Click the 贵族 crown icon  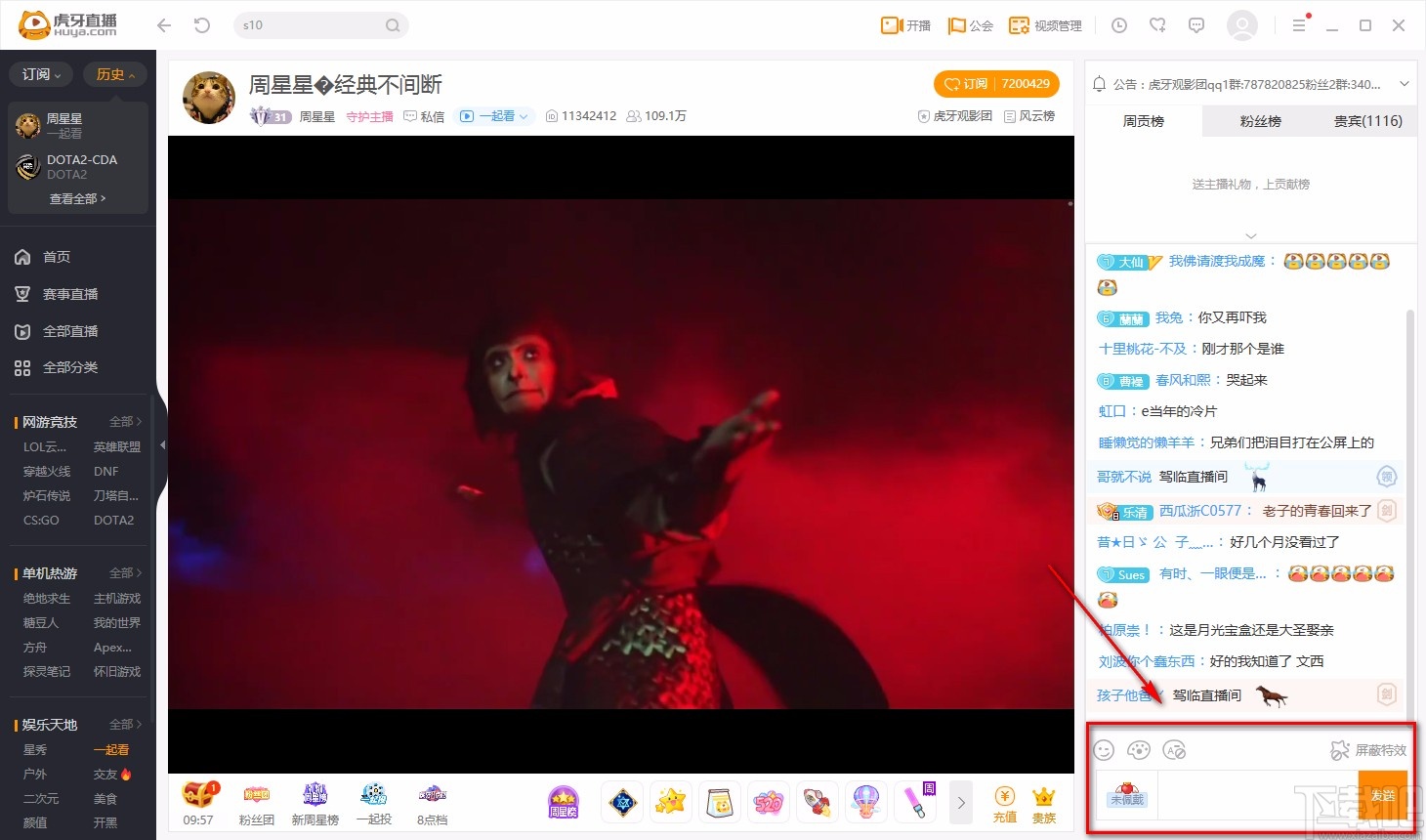pos(1044,804)
